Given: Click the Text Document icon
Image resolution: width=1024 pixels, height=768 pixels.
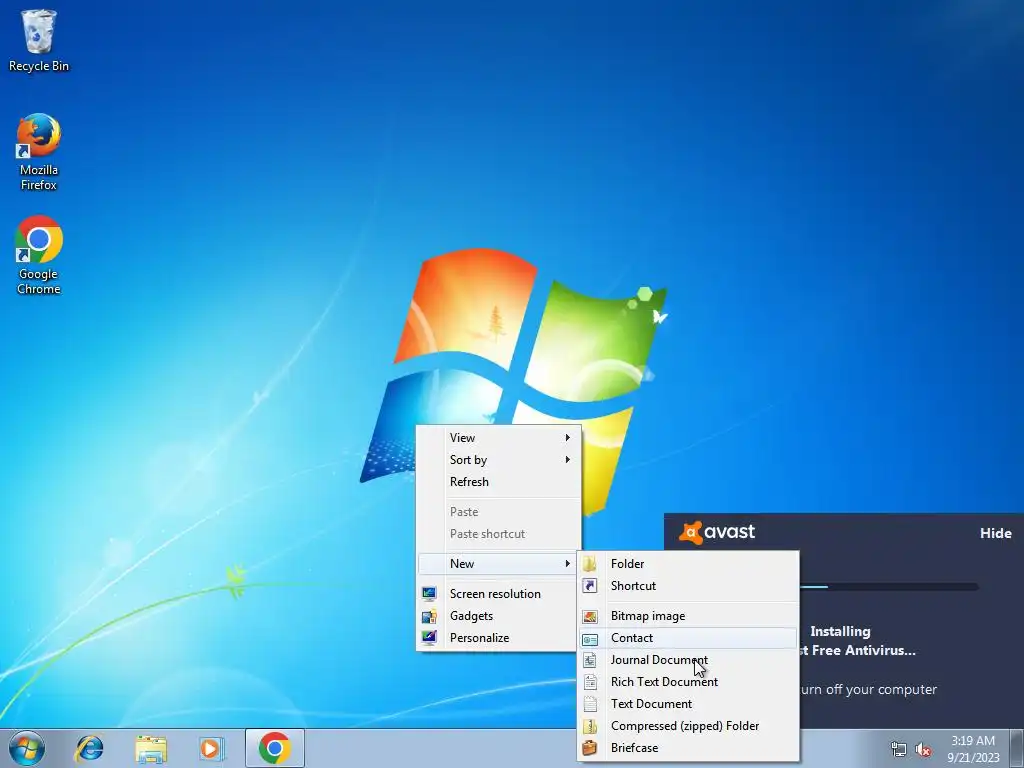Looking at the screenshot, I should point(590,704).
